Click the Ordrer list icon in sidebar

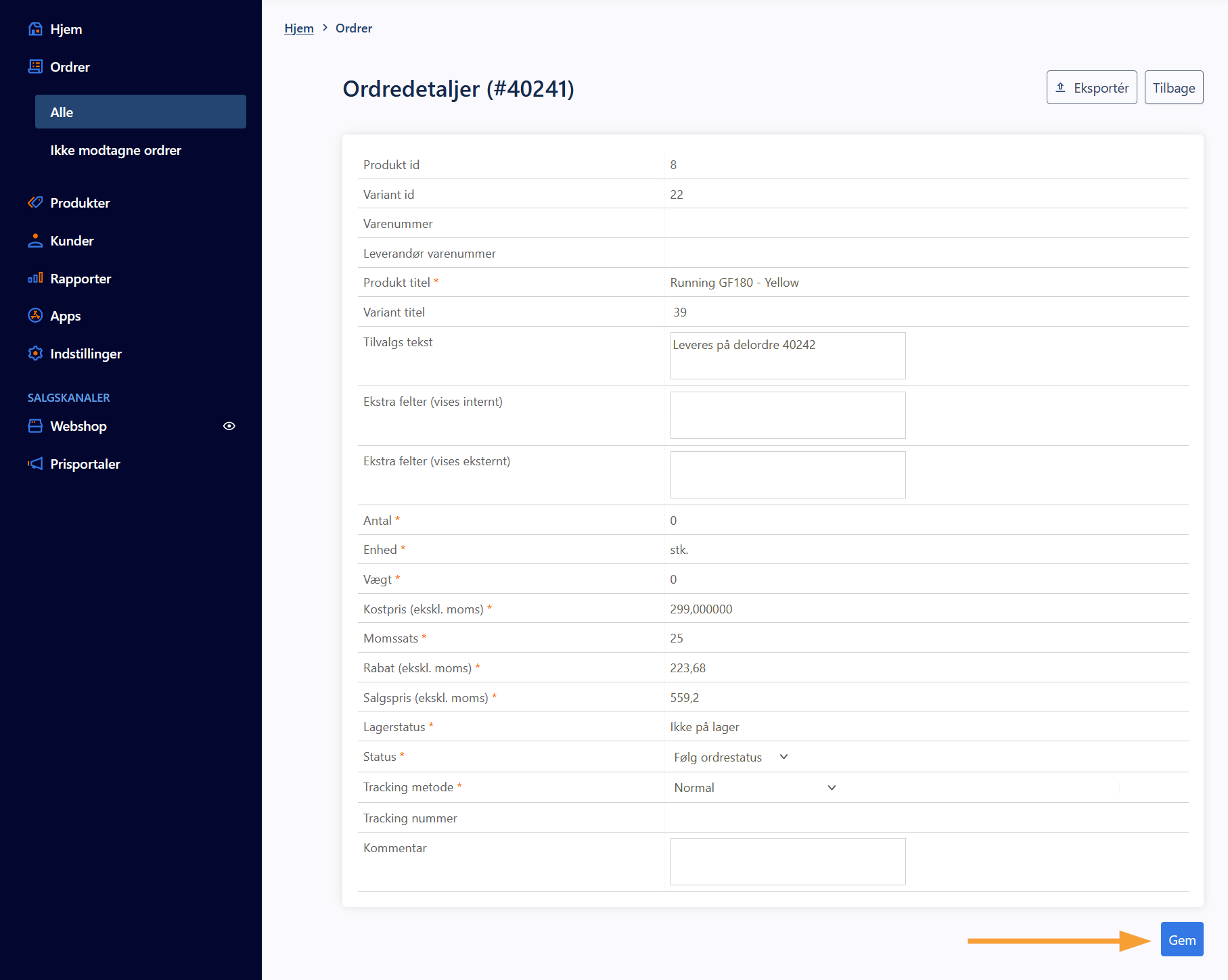click(x=35, y=66)
